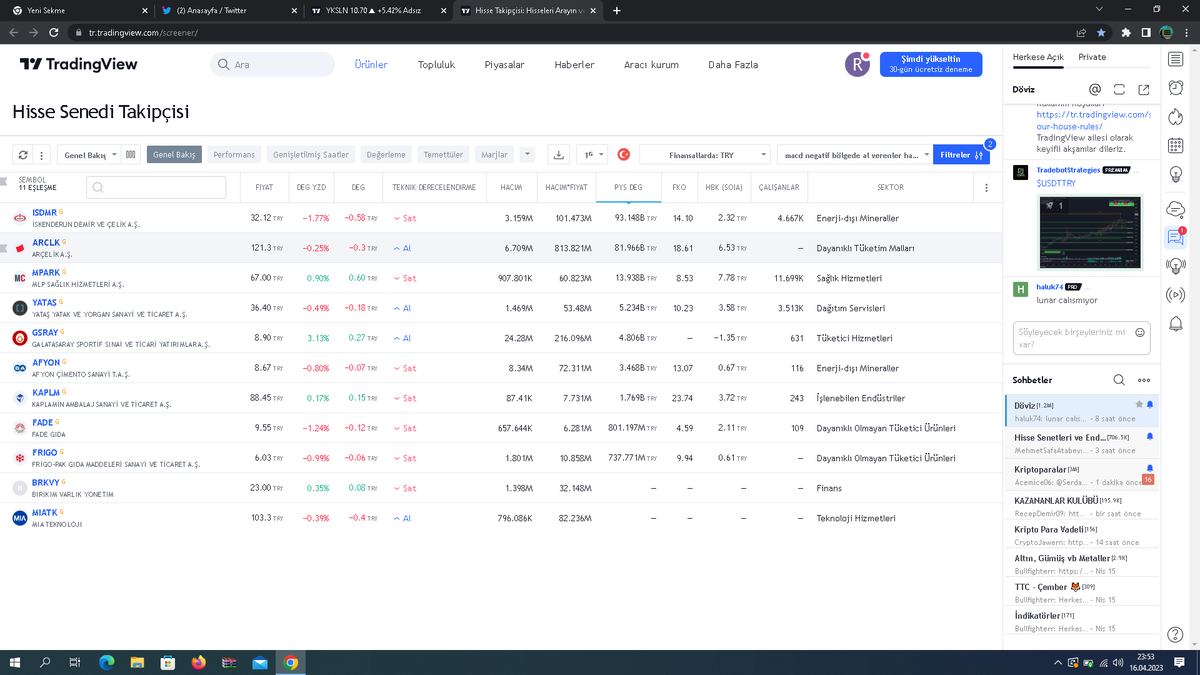Click the $USDTTRY link in chat
The image size is (1200, 675).
(1056, 183)
